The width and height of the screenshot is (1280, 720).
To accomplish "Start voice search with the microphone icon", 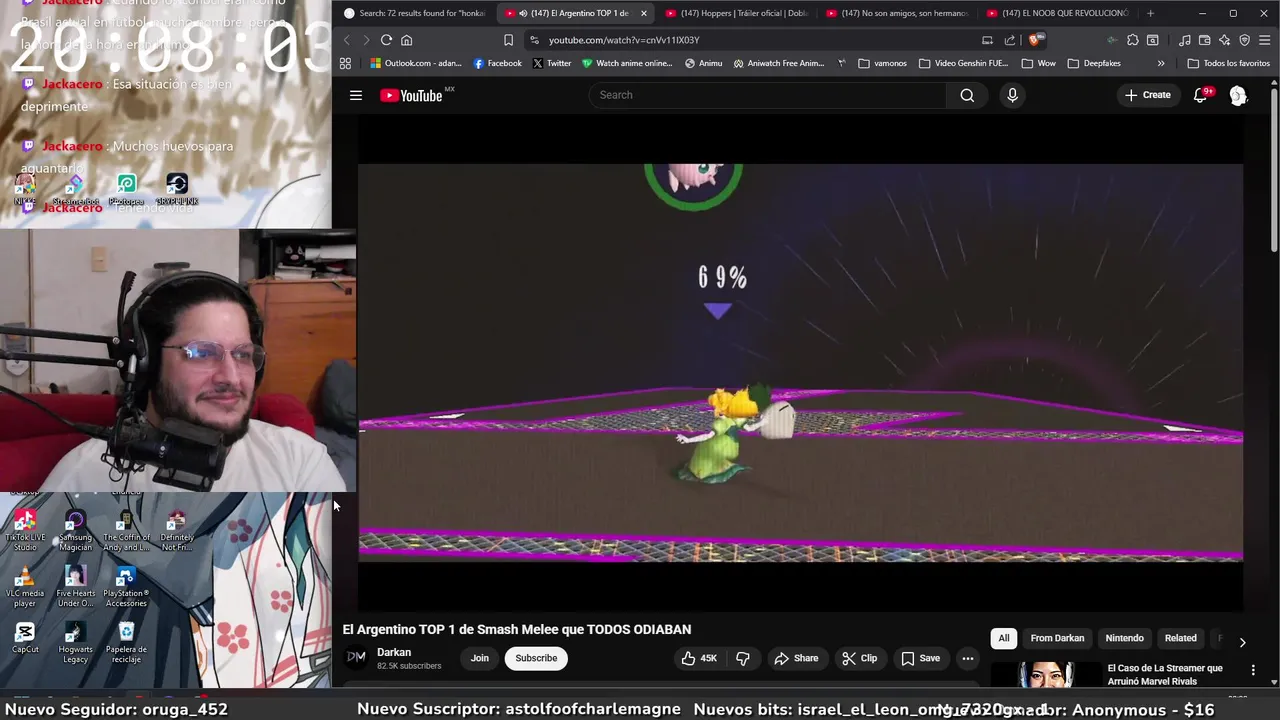I will coord(1012,95).
